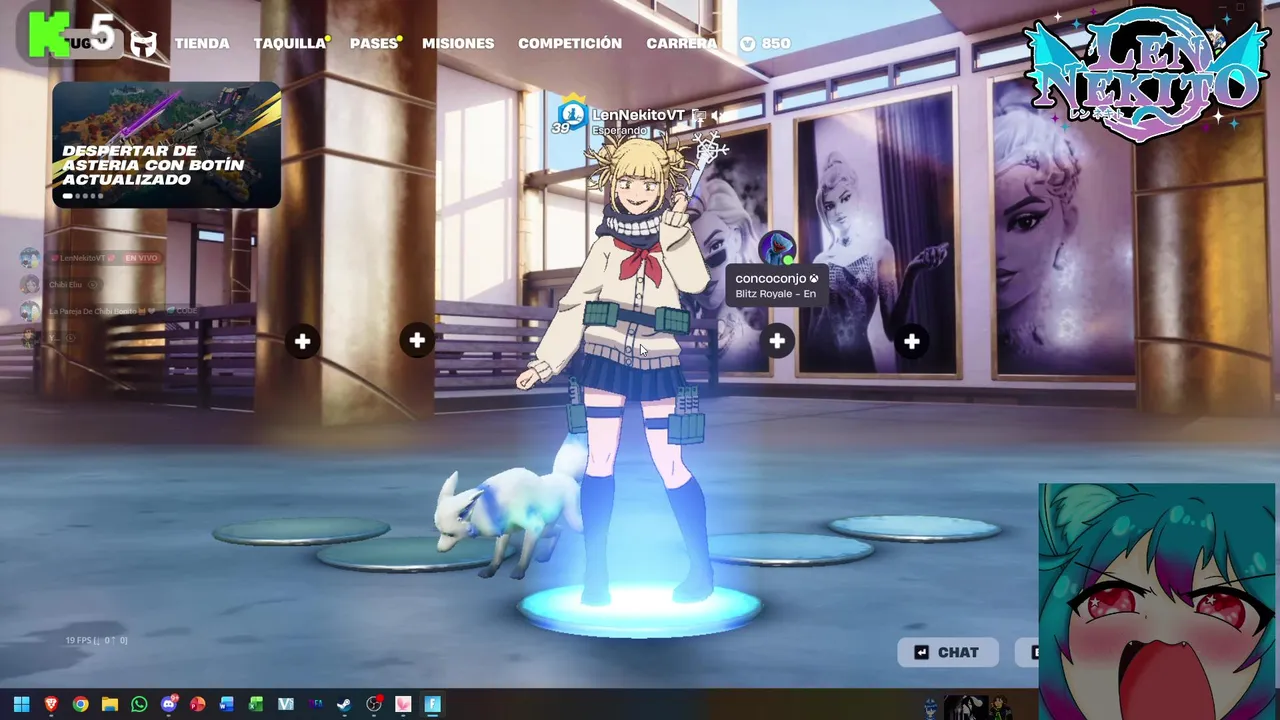Click Chibi Eliu in the chat overlay
This screenshot has height=720, width=1280.
(x=65, y=285)
